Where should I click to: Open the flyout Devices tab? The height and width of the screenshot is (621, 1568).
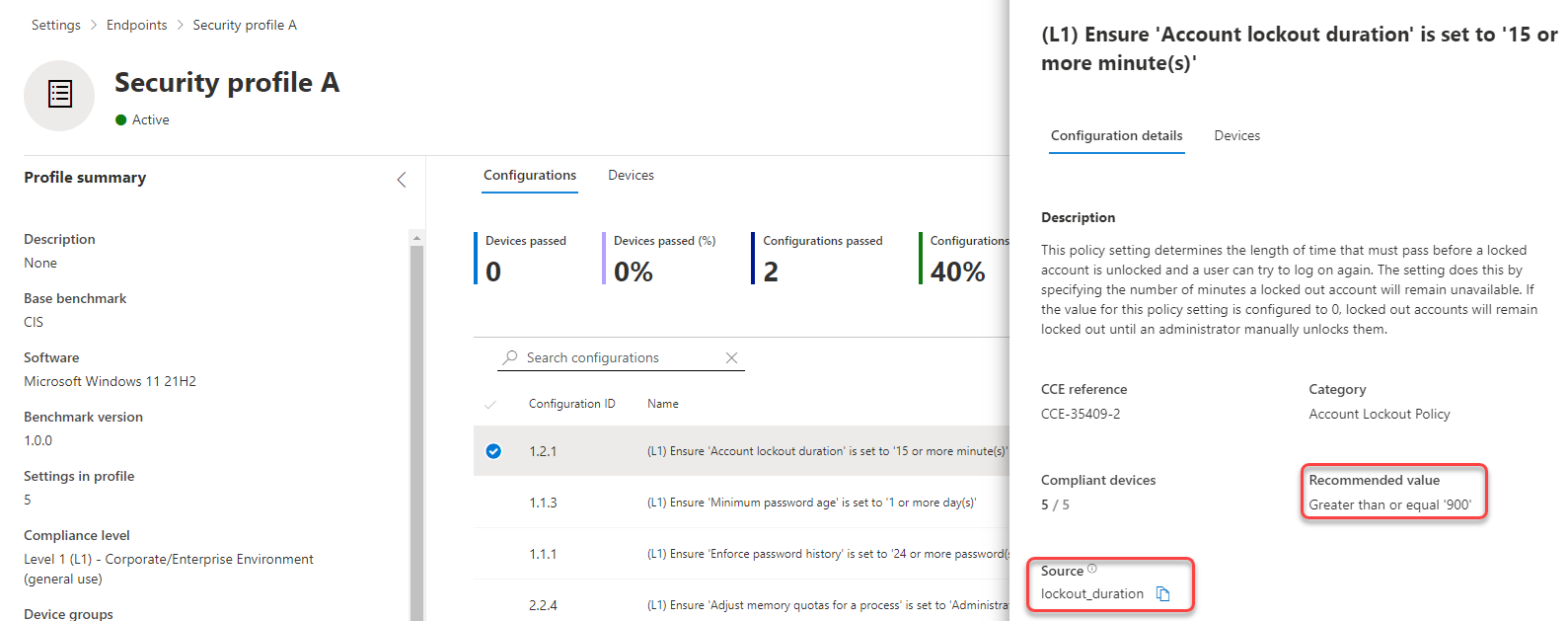[x=1236, y=135]
